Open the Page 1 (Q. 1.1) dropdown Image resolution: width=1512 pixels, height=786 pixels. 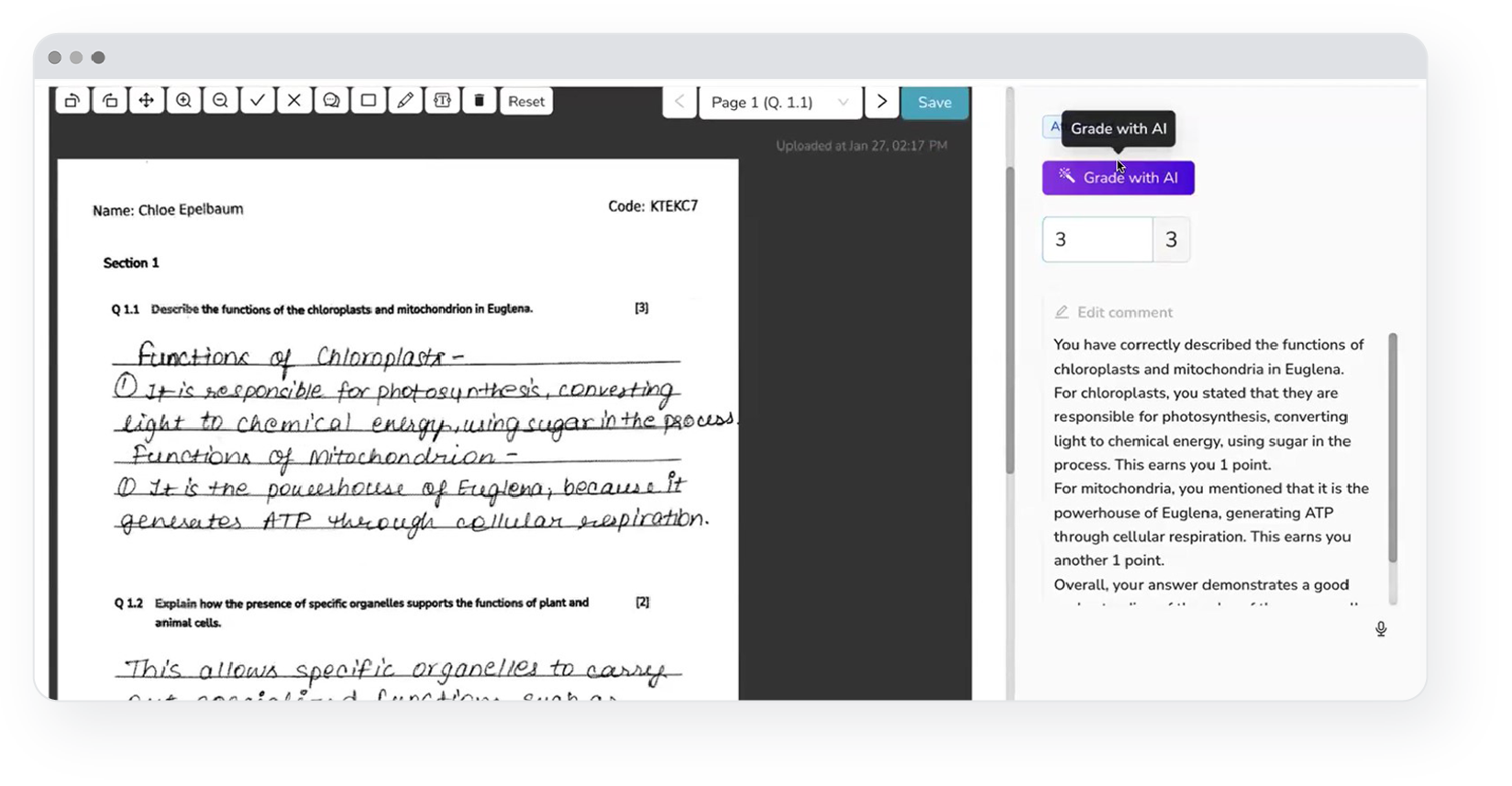coord(779,103)
